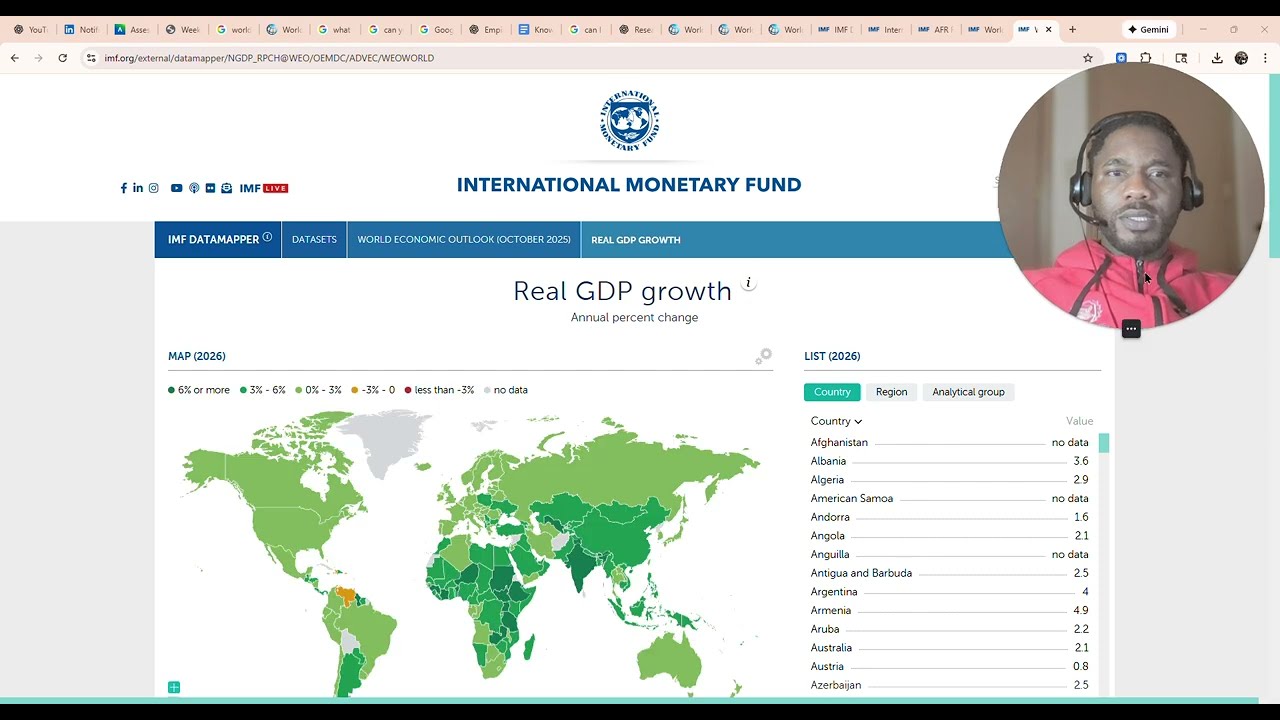Open the IMF YouTube icon

point(176,188)
